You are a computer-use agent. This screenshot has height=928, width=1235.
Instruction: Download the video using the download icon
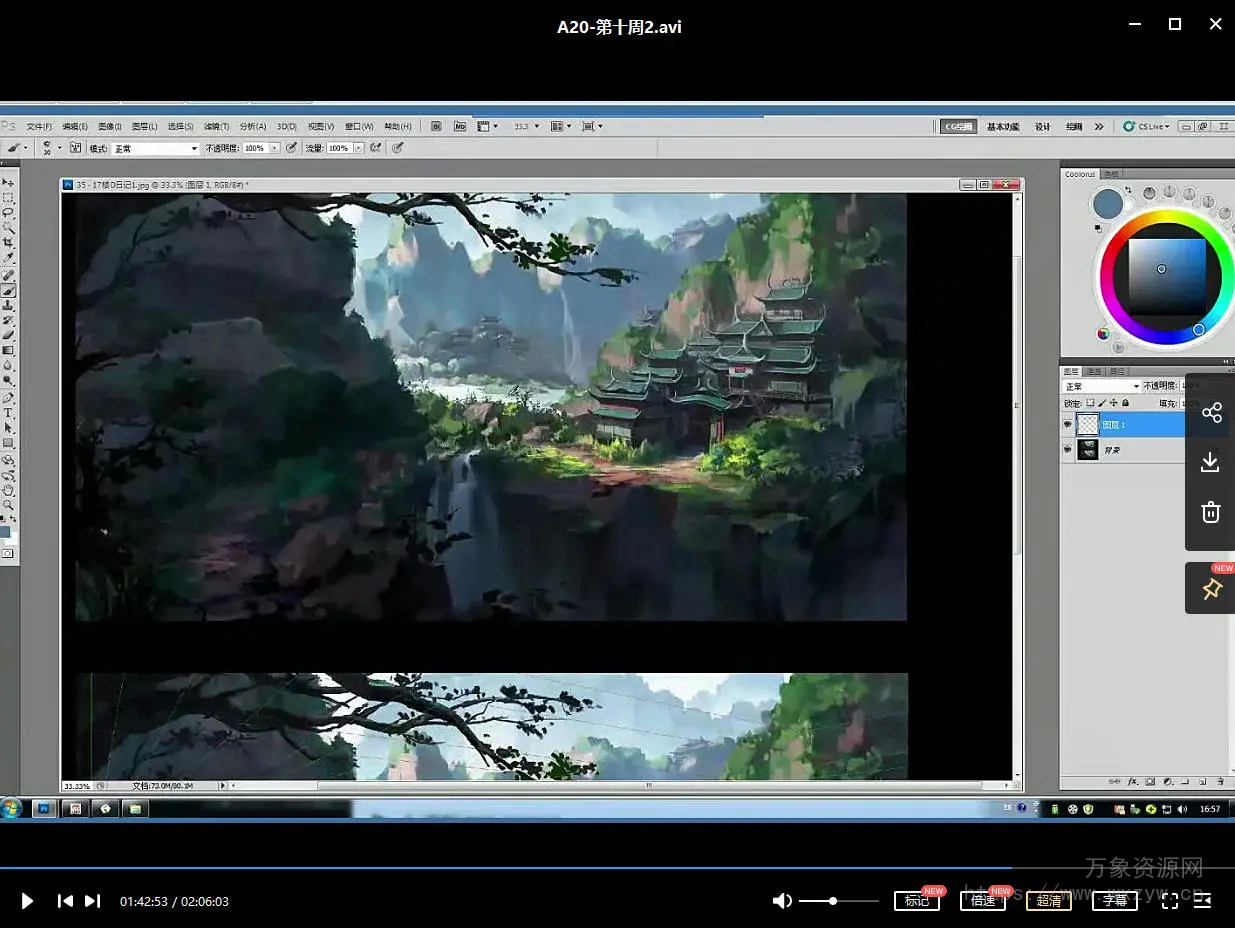[1210, 462]
